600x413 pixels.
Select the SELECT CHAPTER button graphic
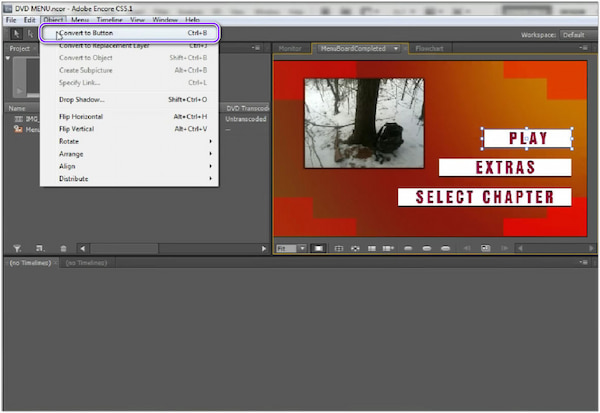[x=484, y=197]
